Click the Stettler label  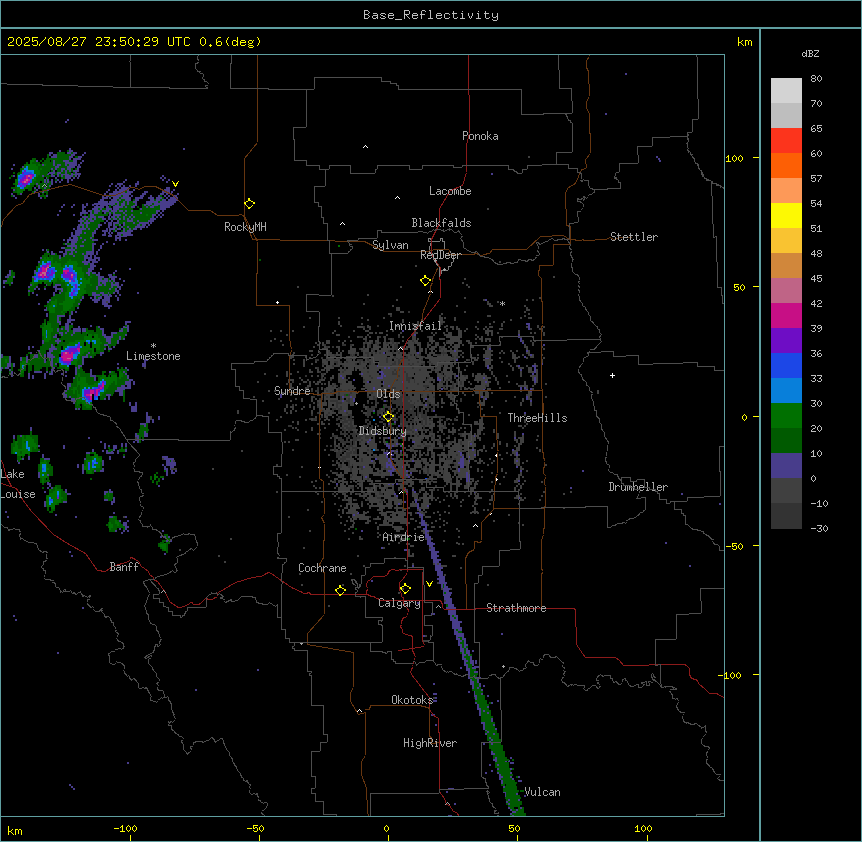[634, 237]
